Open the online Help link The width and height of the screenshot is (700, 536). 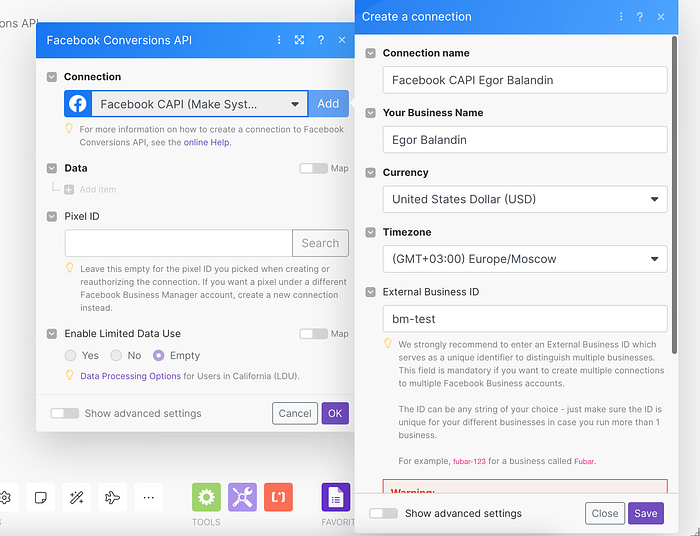pos(207,142)
